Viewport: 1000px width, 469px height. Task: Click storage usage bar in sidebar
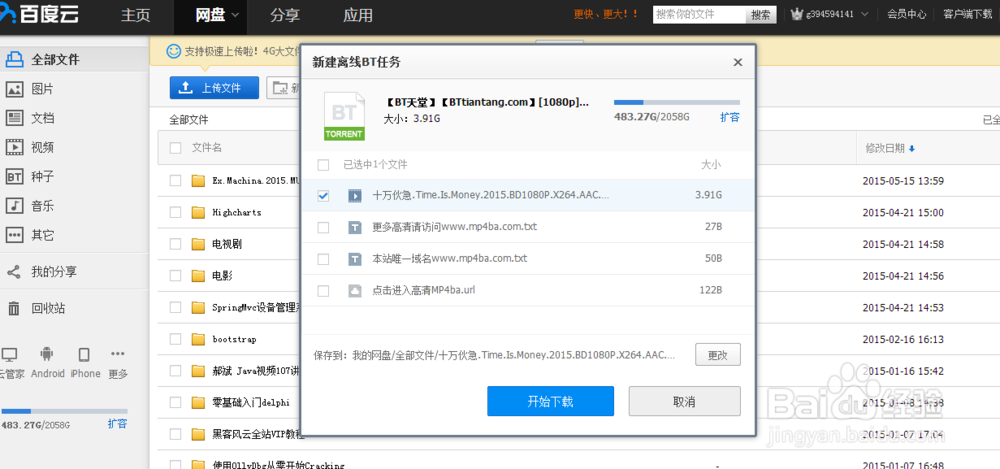64,412
